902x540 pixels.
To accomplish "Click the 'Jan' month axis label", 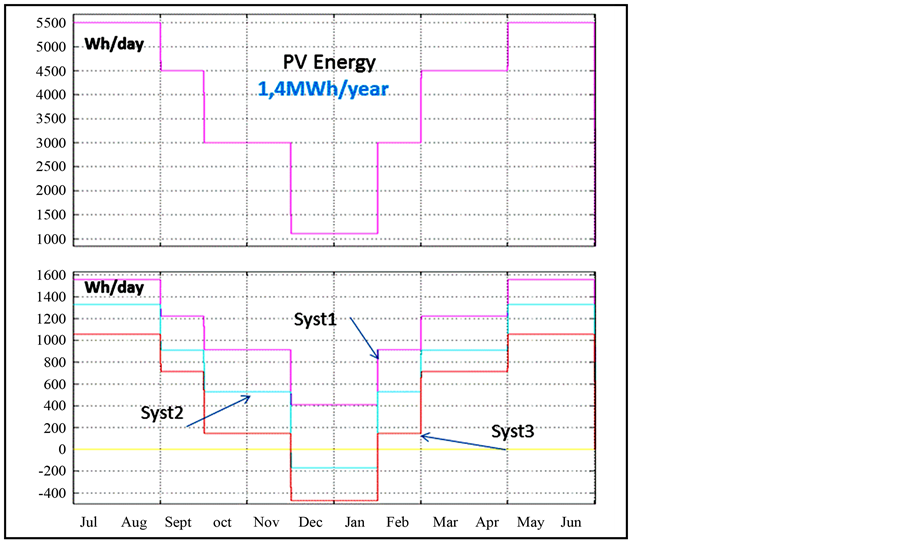I will [354, 522].
